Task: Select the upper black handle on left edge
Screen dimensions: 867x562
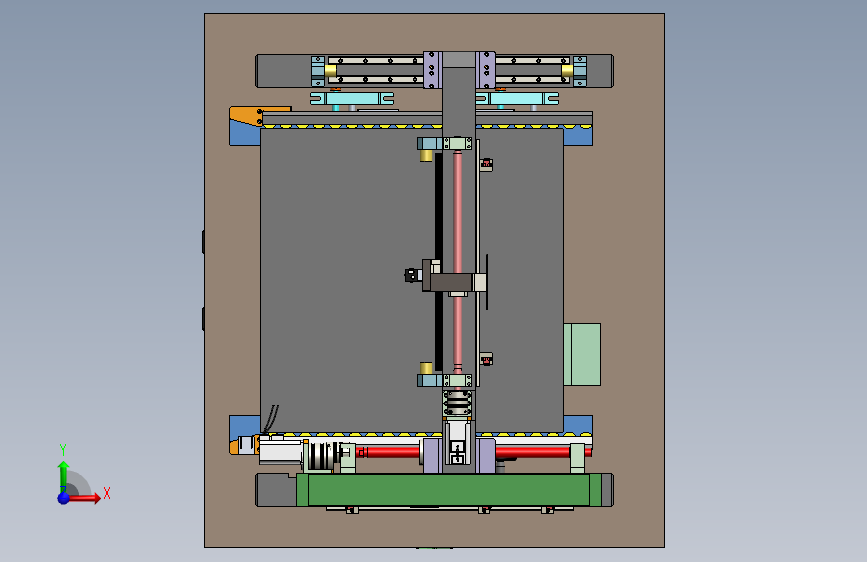Action: tap(203, 242)
